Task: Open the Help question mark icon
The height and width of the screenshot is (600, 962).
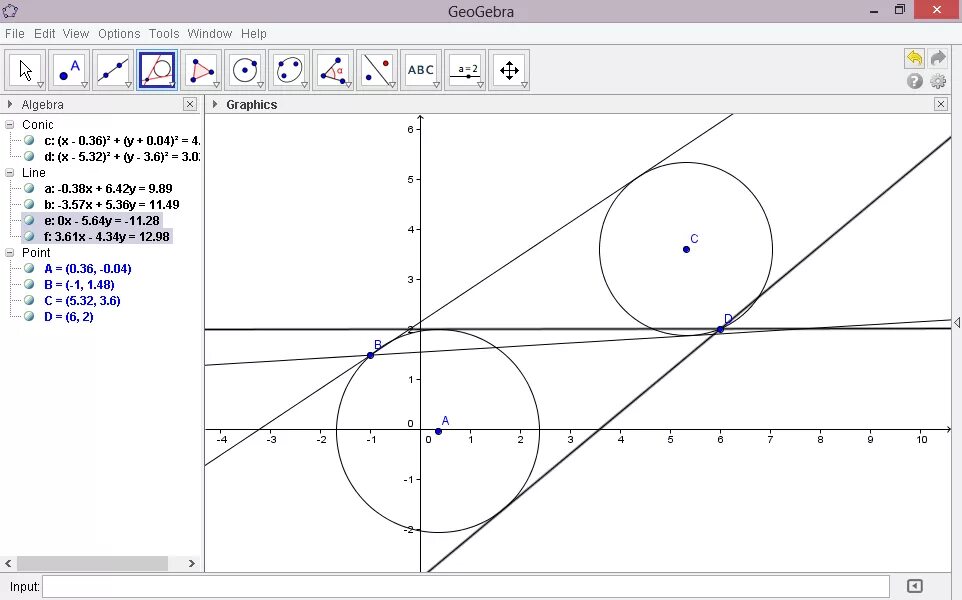Action: pyautogui.click(x=915, y=81)
